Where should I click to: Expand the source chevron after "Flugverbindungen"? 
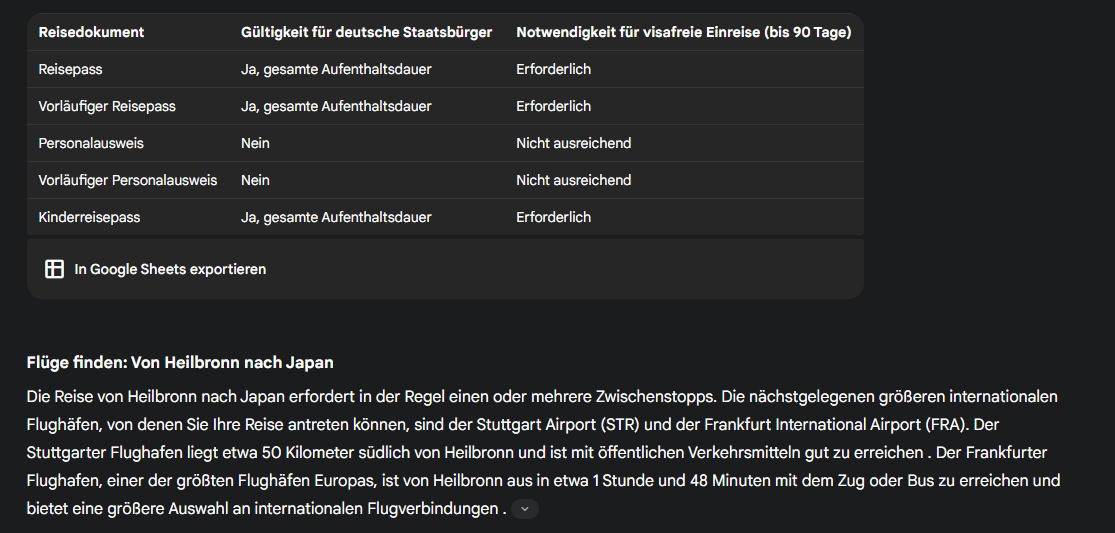pyautogui.click(x=525, y=509)
